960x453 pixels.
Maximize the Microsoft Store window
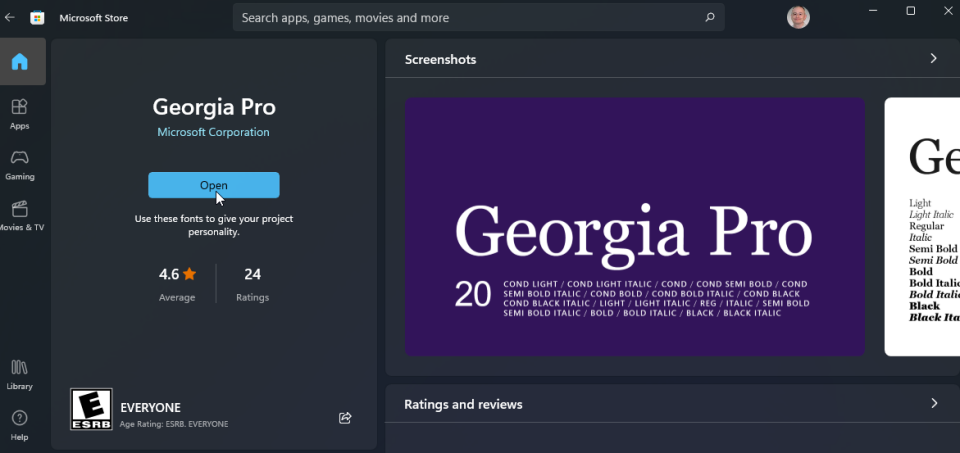910,11
